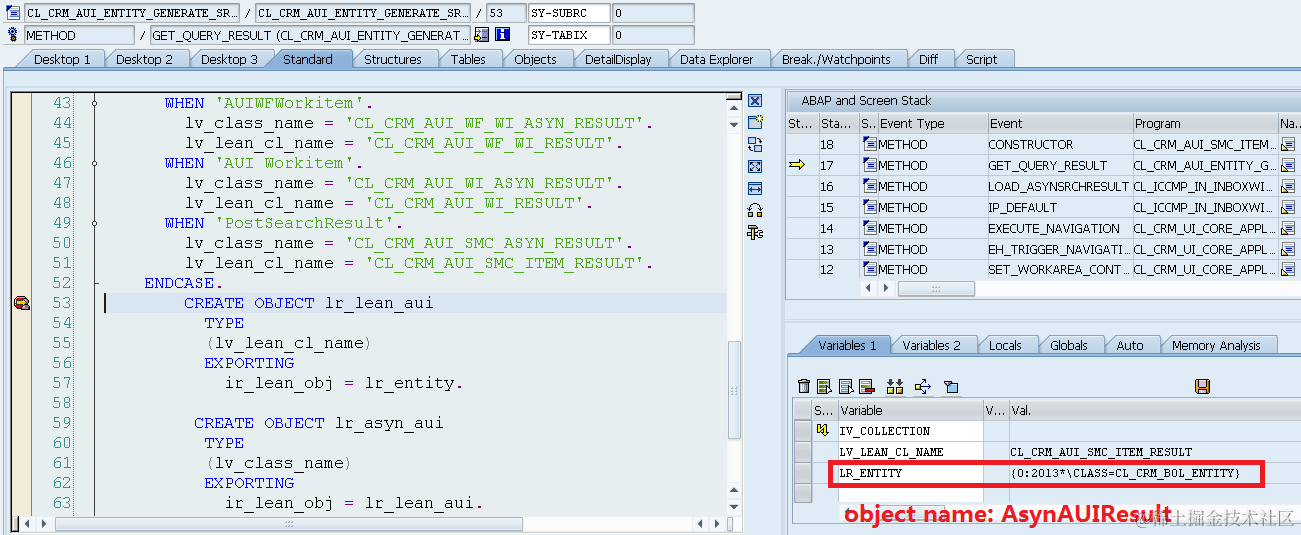
Task: Switch to the Desktop 2 tab
Action: coord(144,59)
